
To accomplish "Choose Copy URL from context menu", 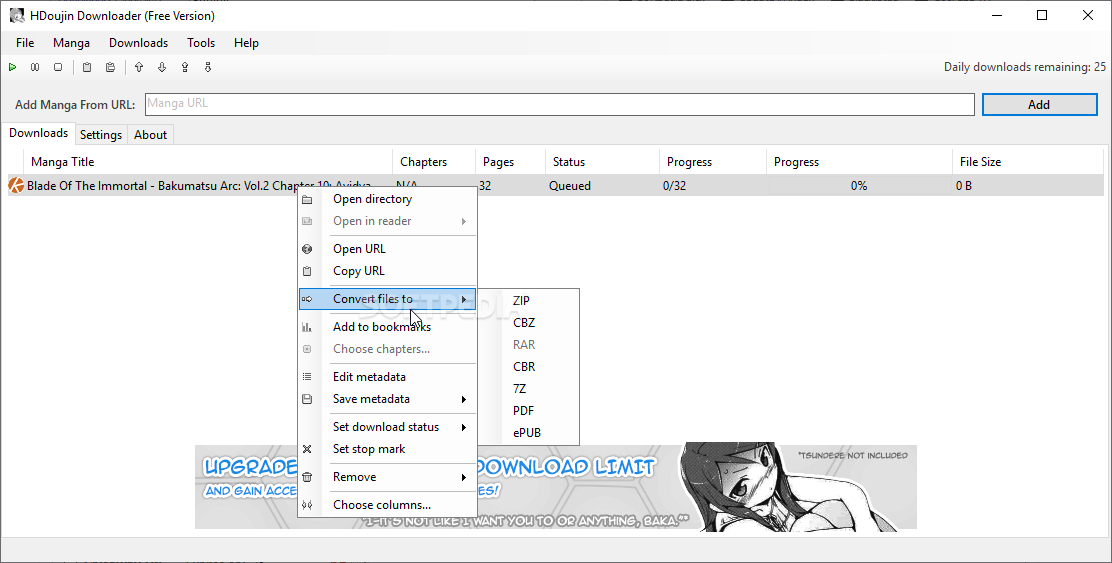I will pyautogui.click(x=387, y=271).
